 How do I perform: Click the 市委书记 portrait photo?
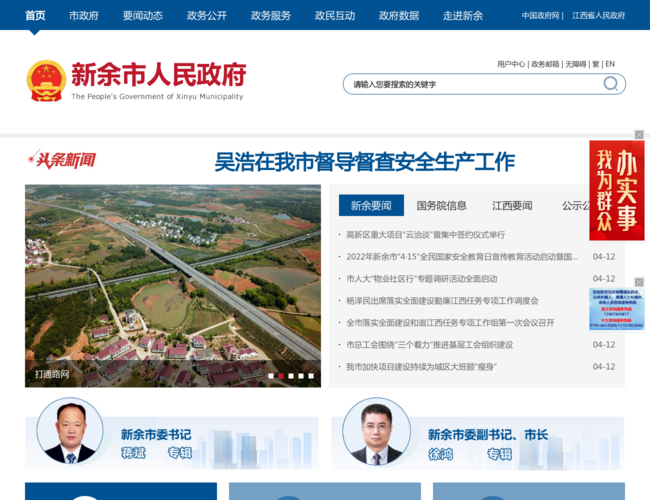tap(70, 432)
